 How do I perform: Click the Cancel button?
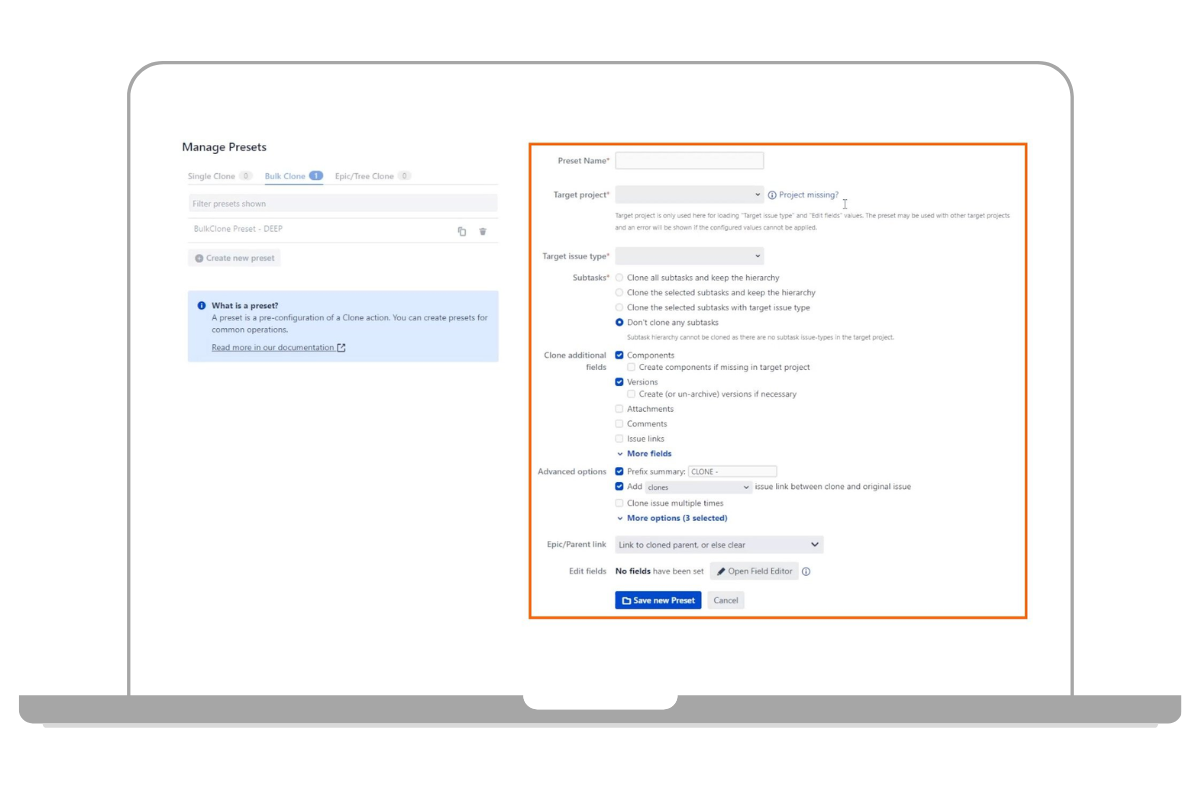tap(726, 600)
